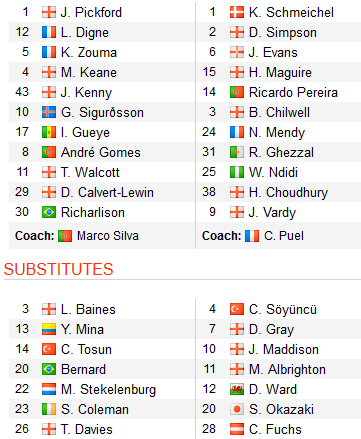
Task: Click the Brazil flag beside Richarlison
Action: click(x=49, y=212)
